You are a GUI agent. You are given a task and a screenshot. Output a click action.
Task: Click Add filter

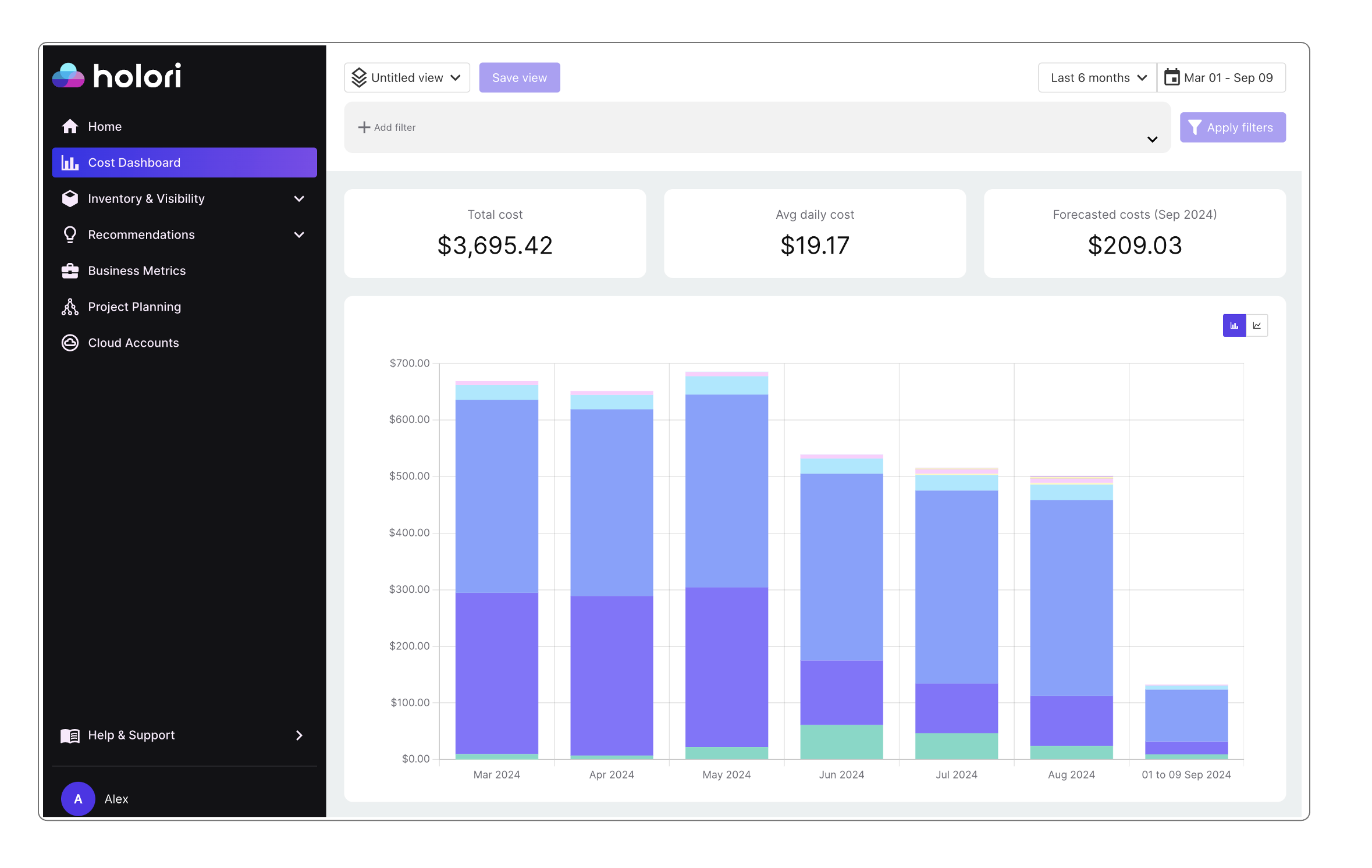click(x=387, y=127)
